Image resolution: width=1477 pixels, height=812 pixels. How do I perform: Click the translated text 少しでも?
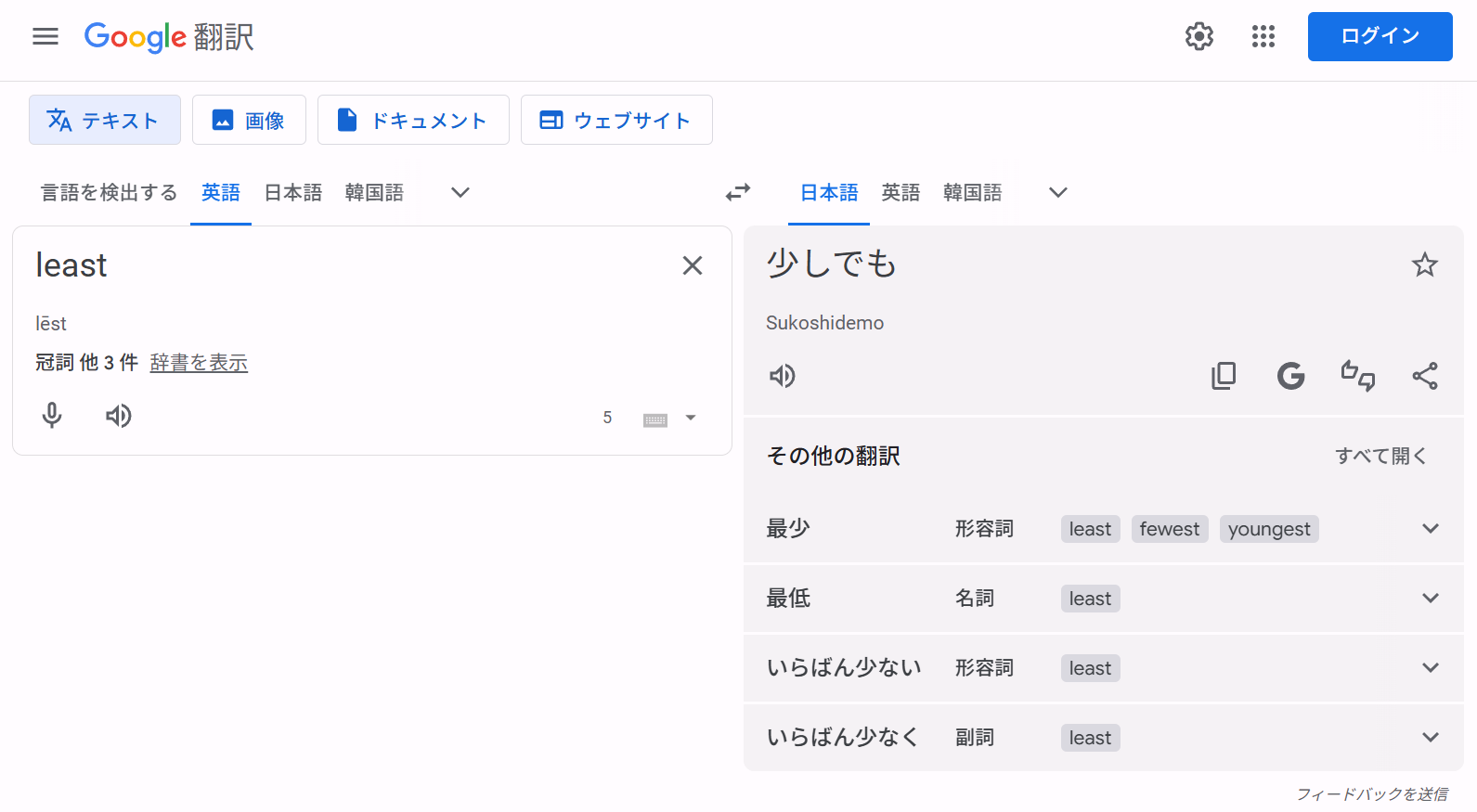pos(832,264)
